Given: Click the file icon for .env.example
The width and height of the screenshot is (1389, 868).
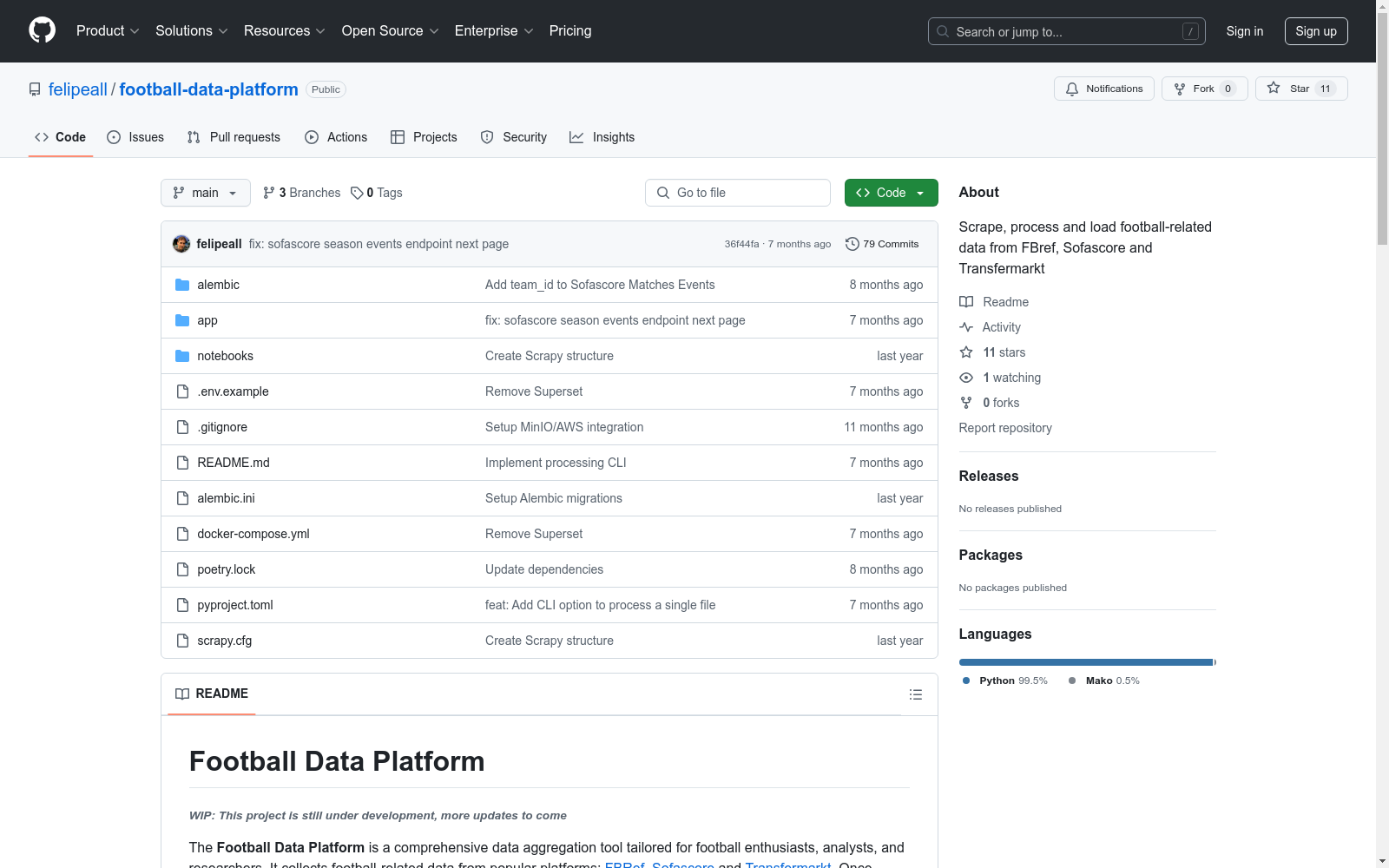Looking at the screenshot, I should click(182, 391).
